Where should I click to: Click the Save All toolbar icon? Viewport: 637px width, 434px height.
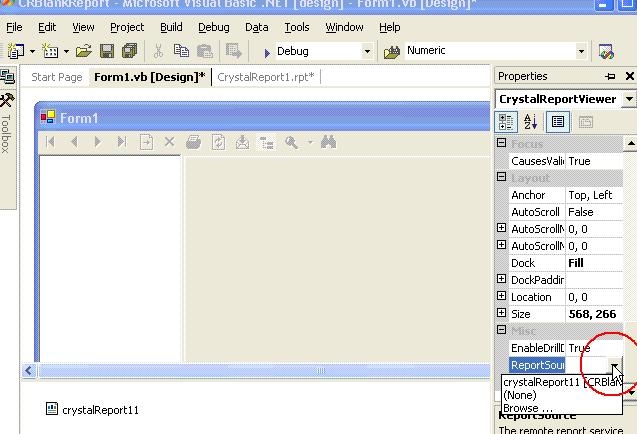click(129, 51)
